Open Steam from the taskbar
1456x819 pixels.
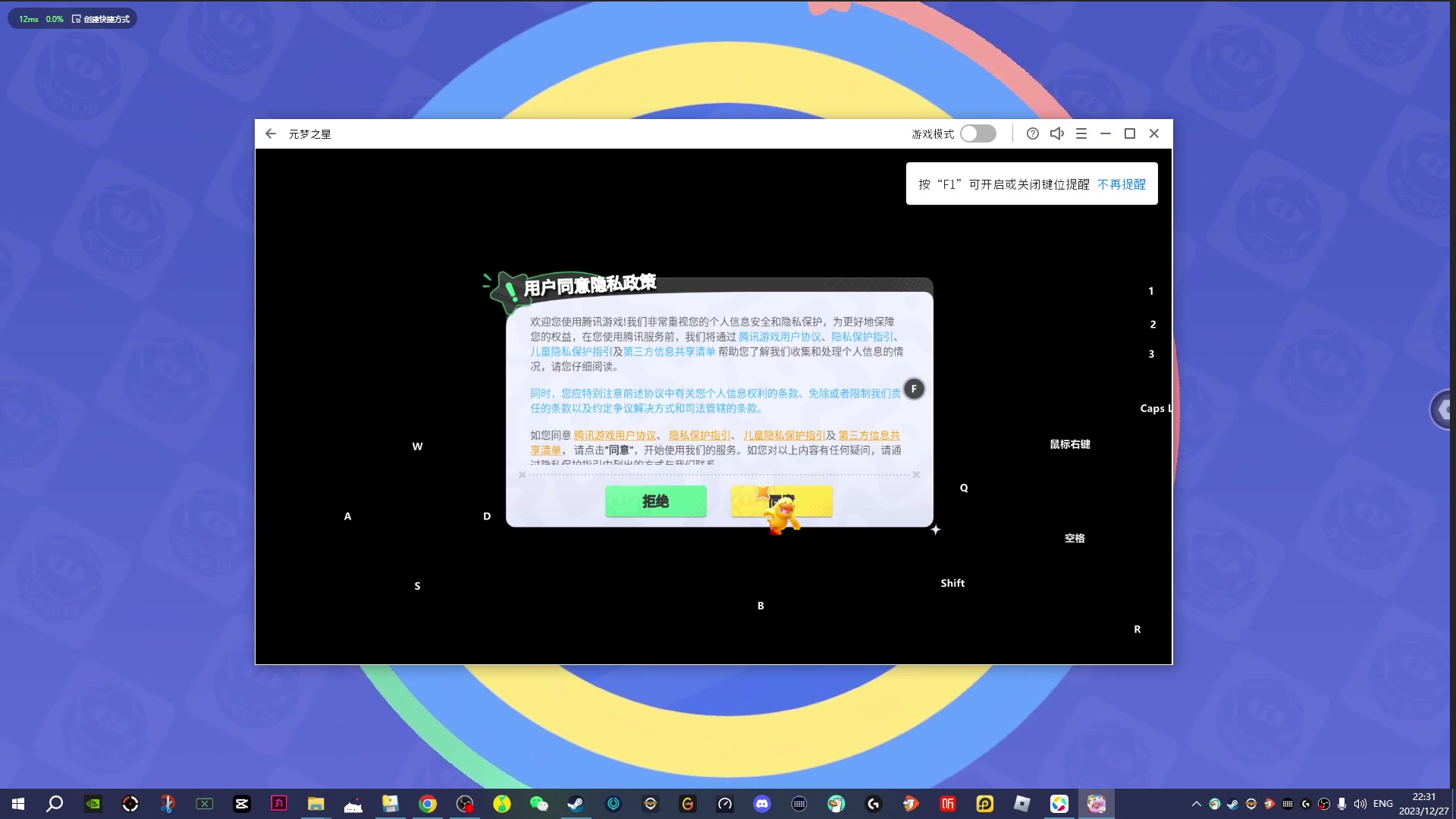[x=576, y=804]
